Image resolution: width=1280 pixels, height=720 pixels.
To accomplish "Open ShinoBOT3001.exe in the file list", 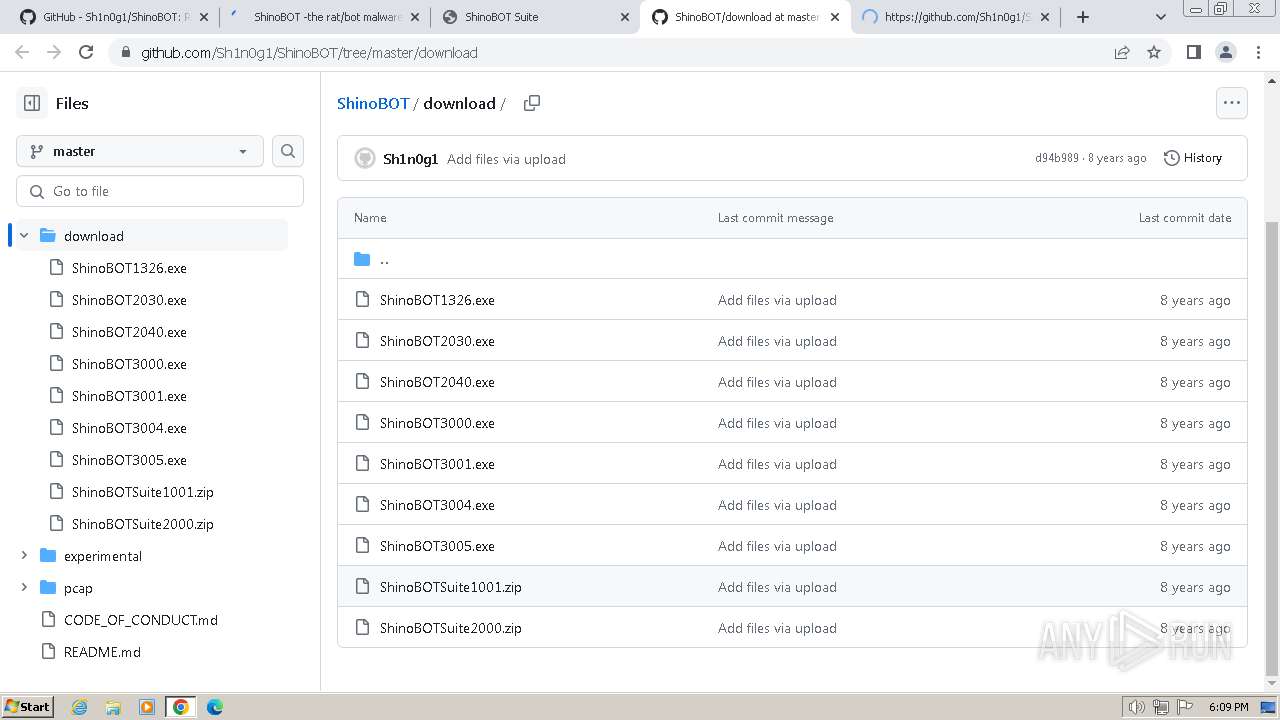I will (x=437, y=464).
